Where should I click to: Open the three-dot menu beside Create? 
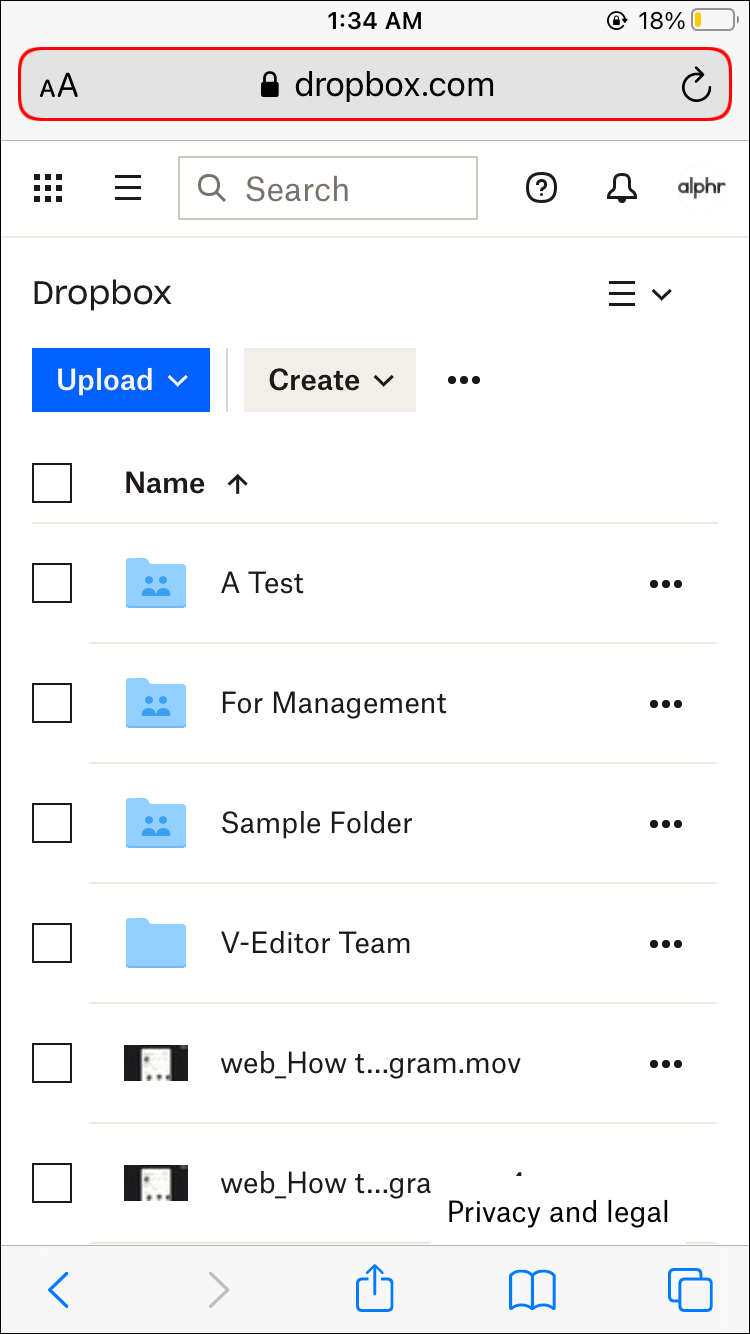[464, 380]
